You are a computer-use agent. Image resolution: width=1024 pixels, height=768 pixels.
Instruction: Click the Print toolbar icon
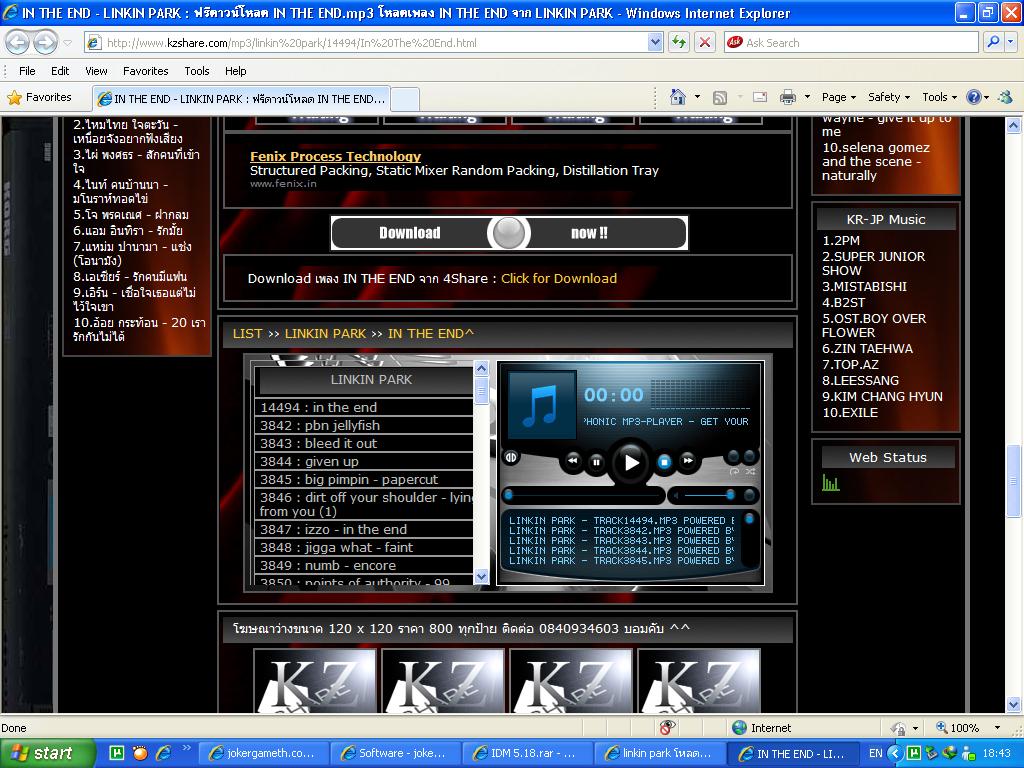coord(788,97)
